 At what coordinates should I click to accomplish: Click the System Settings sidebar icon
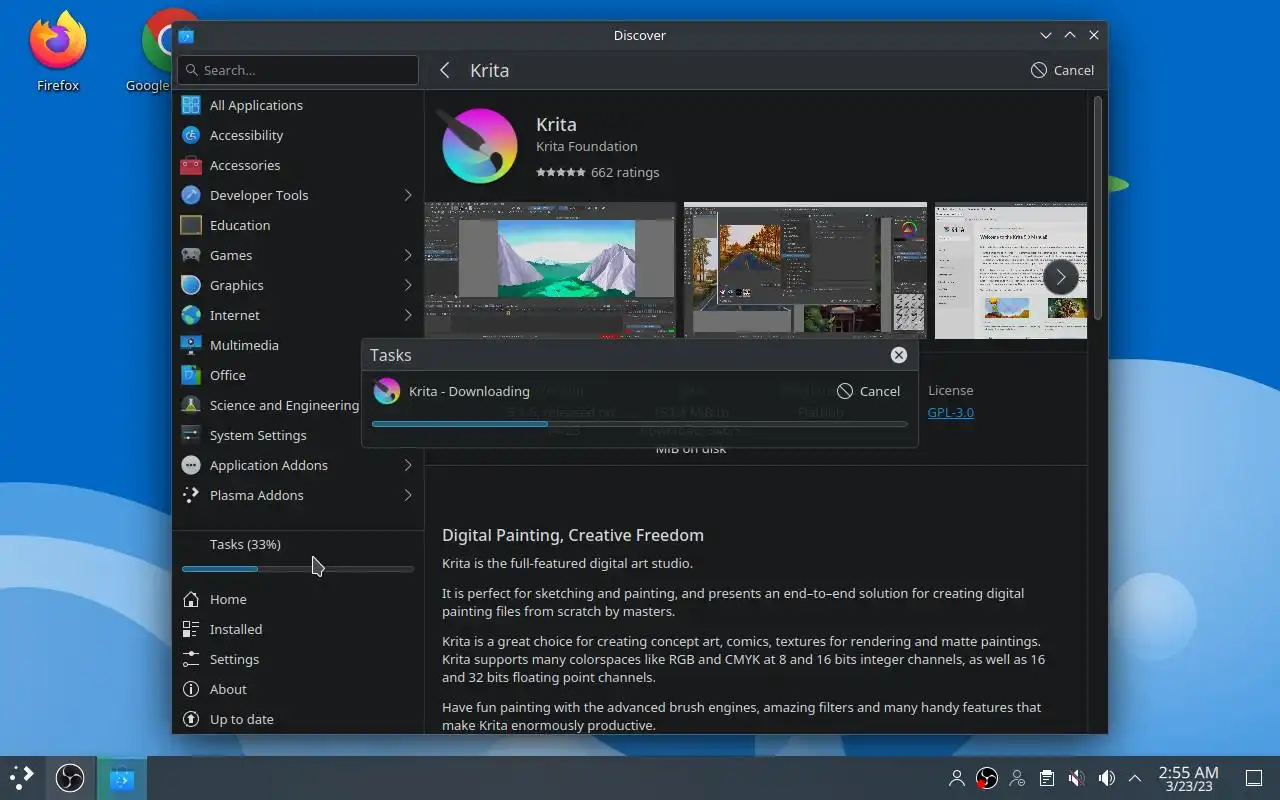click(191, 435)
